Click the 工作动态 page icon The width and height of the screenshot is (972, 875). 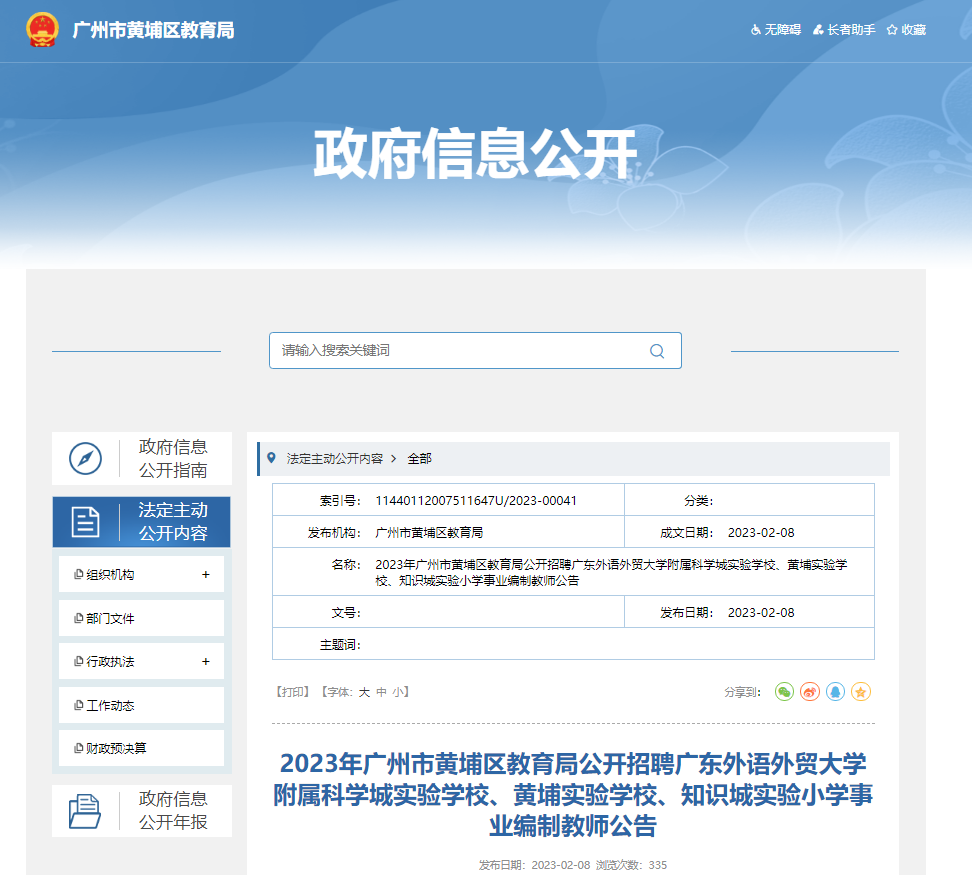[79, 705]
